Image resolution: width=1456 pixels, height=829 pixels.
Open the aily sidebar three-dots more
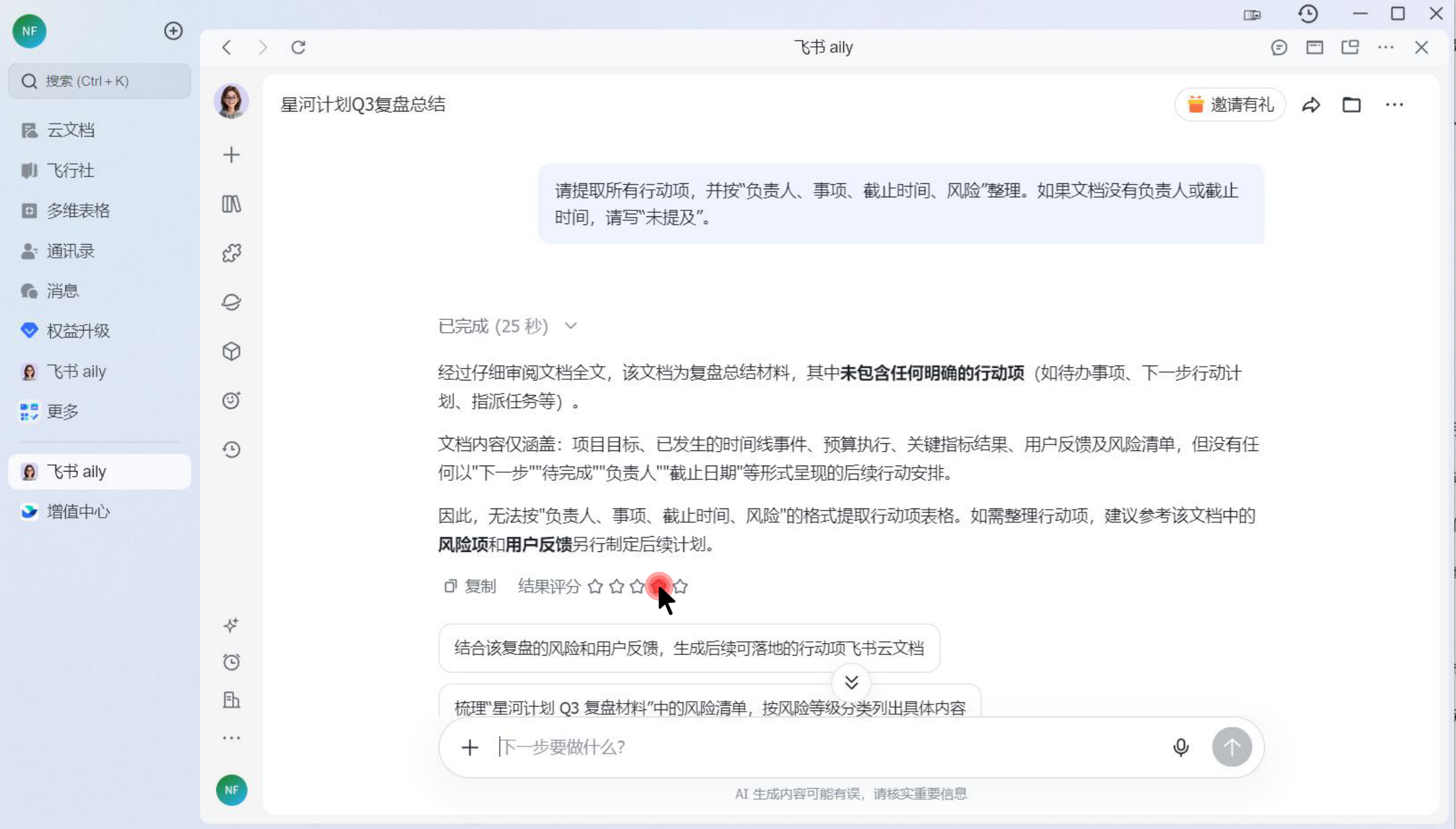[x=231, y=738]
